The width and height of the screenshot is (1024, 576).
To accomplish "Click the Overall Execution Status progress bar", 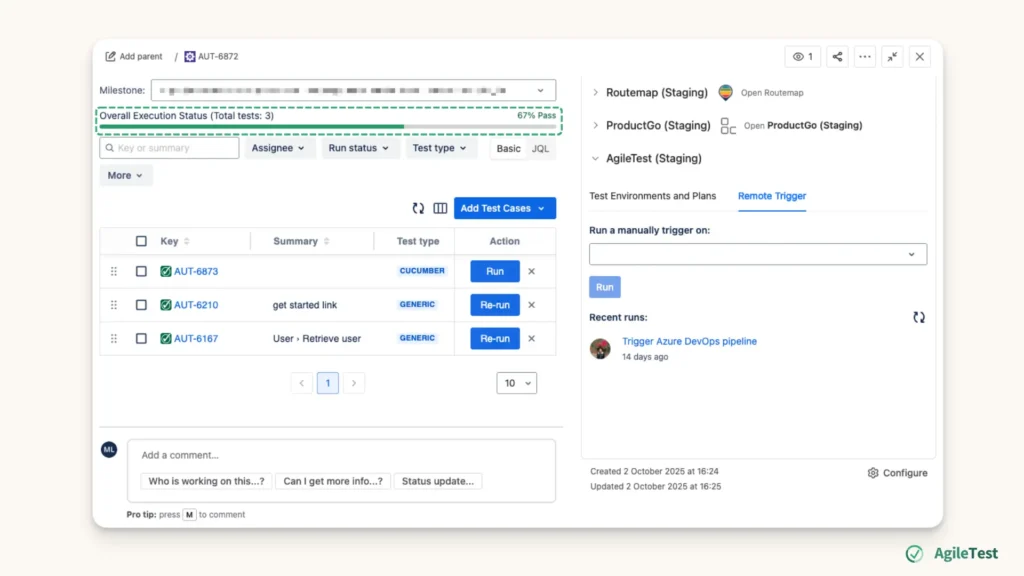I will 328,127.
